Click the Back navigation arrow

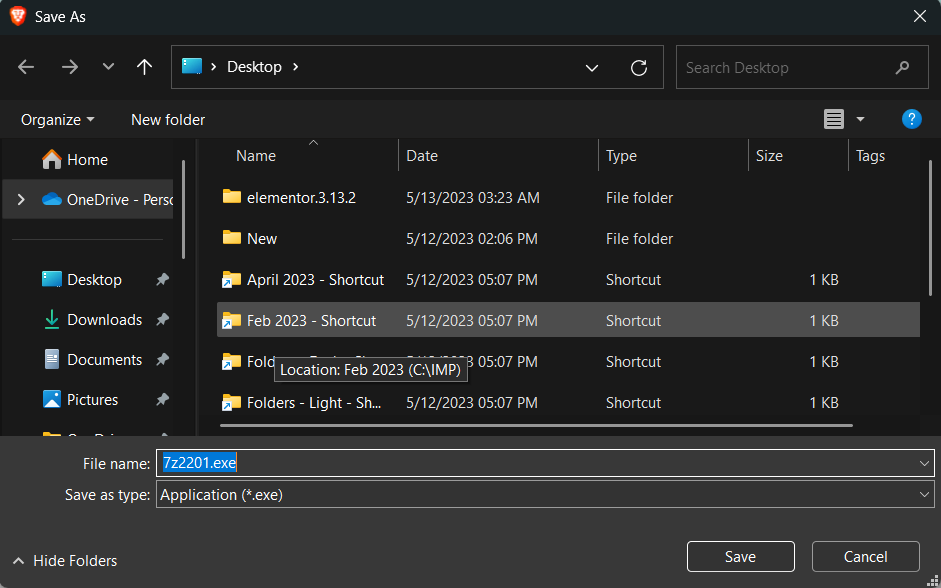(27, 67)
